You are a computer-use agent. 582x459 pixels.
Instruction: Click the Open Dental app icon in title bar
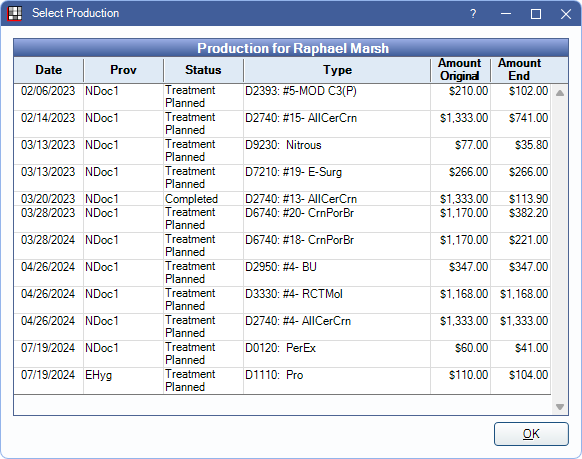click(x=15, y=14)
